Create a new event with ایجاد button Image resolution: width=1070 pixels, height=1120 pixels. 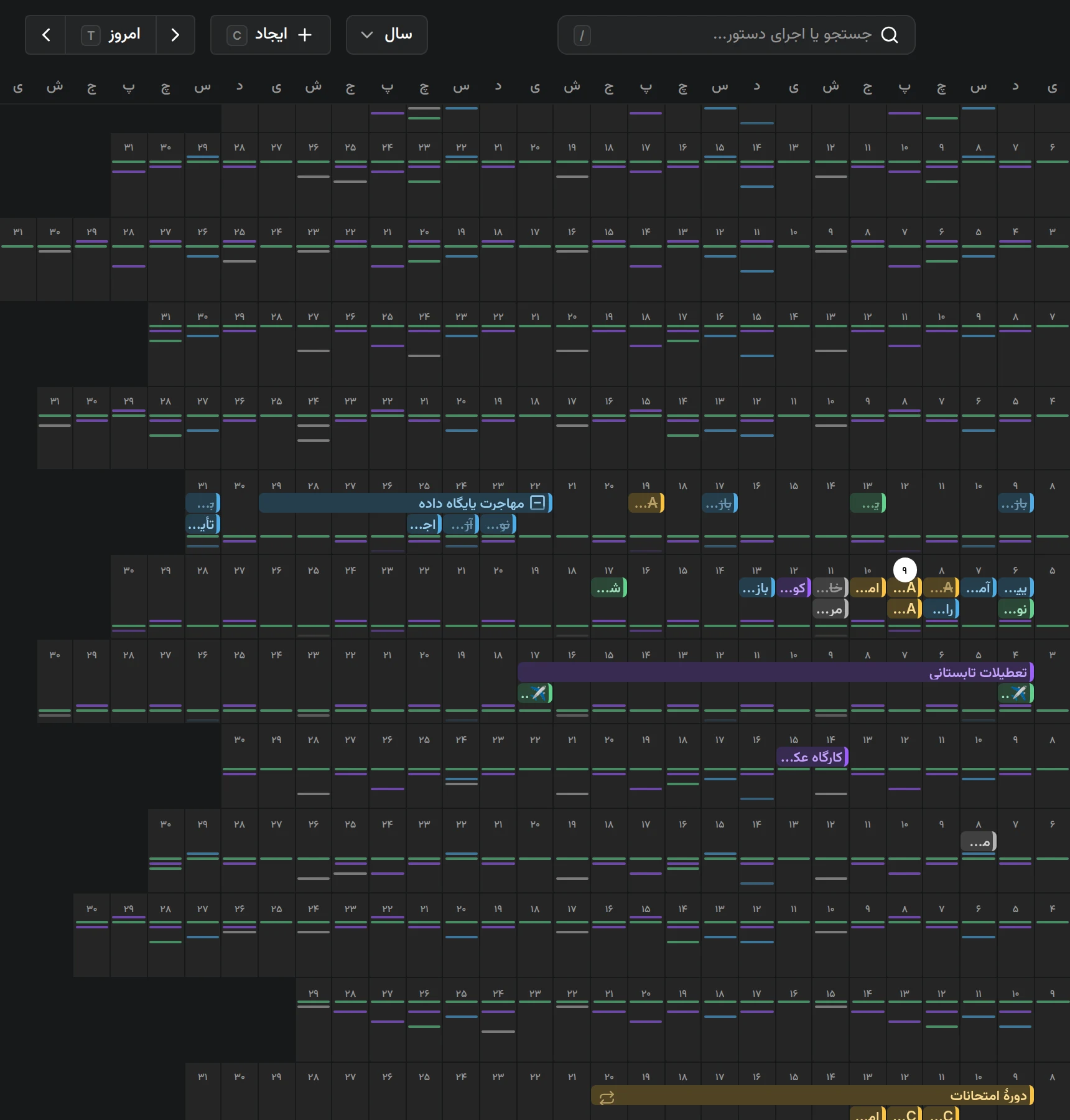tap(270, 35)
